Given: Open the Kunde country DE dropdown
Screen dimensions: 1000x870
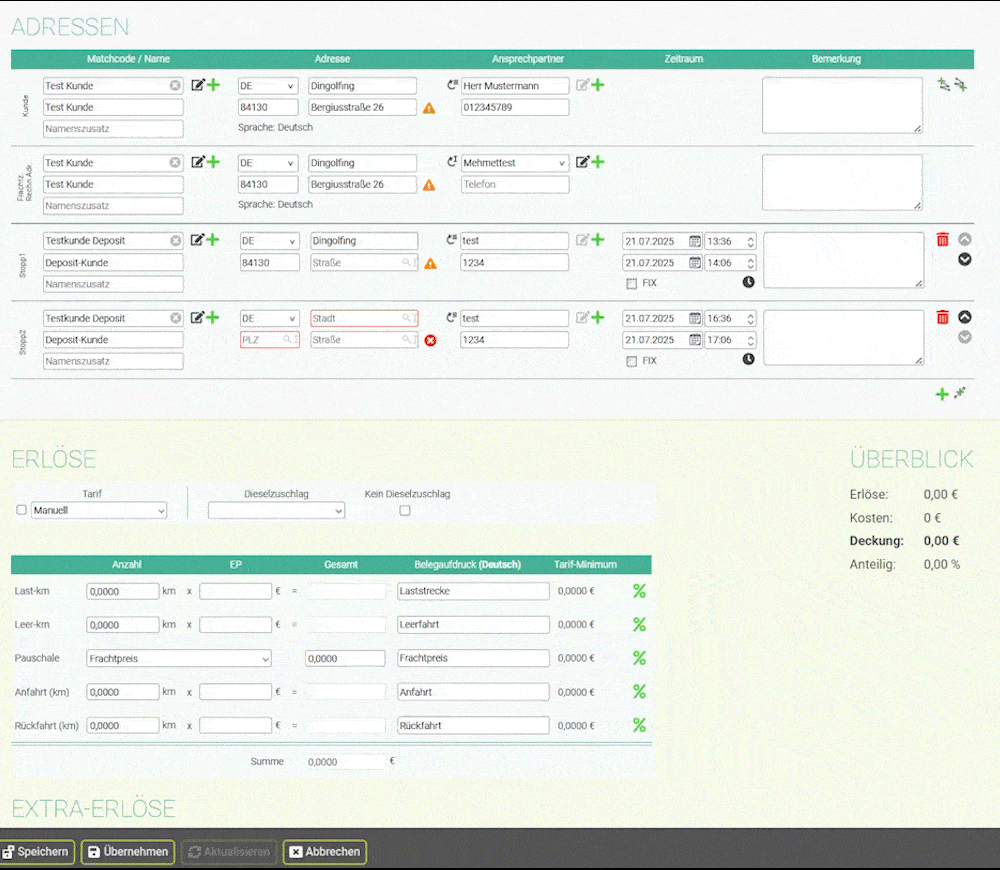Looking at the screenshot, I should point(268,85).
